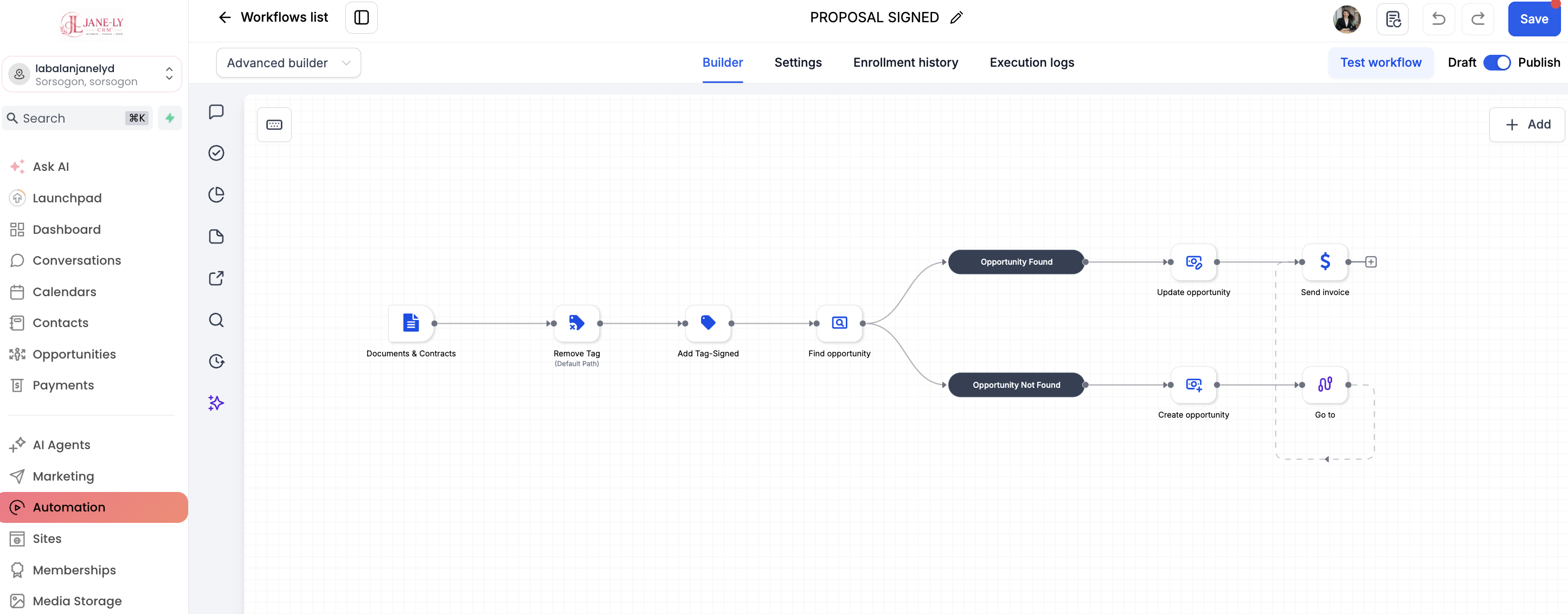Click the PROPOSAL SIGNED workflow title

(x=874, y=18)
